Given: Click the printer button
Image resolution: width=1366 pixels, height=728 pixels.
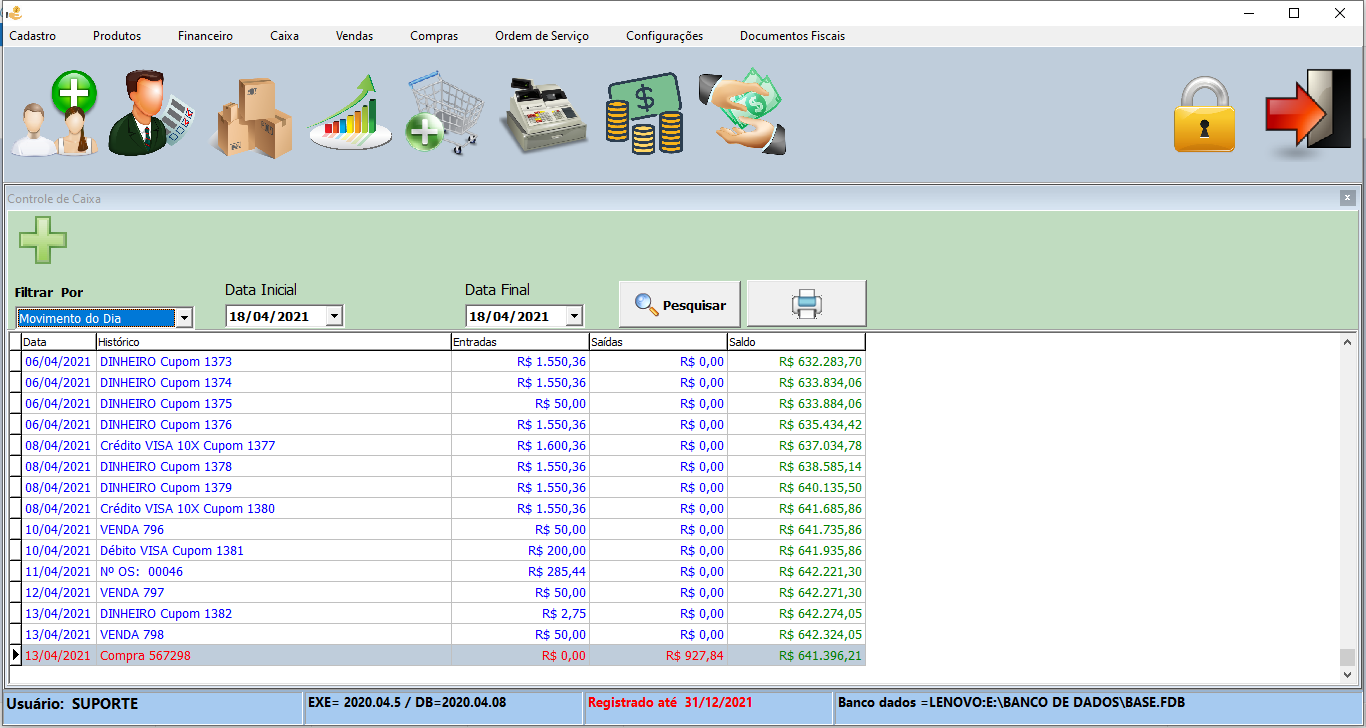Looking at the screenshot, I should point(806,304).
